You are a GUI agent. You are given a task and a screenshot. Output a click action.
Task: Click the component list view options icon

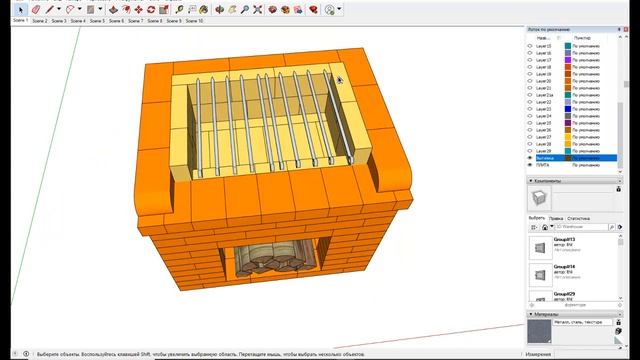[x=534, y=227]
